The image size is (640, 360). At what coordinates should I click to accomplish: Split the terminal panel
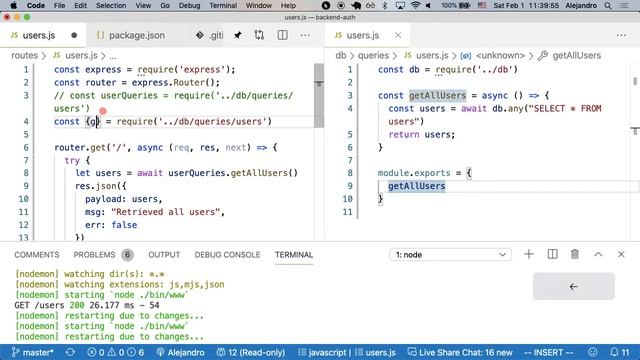[552, 254]
